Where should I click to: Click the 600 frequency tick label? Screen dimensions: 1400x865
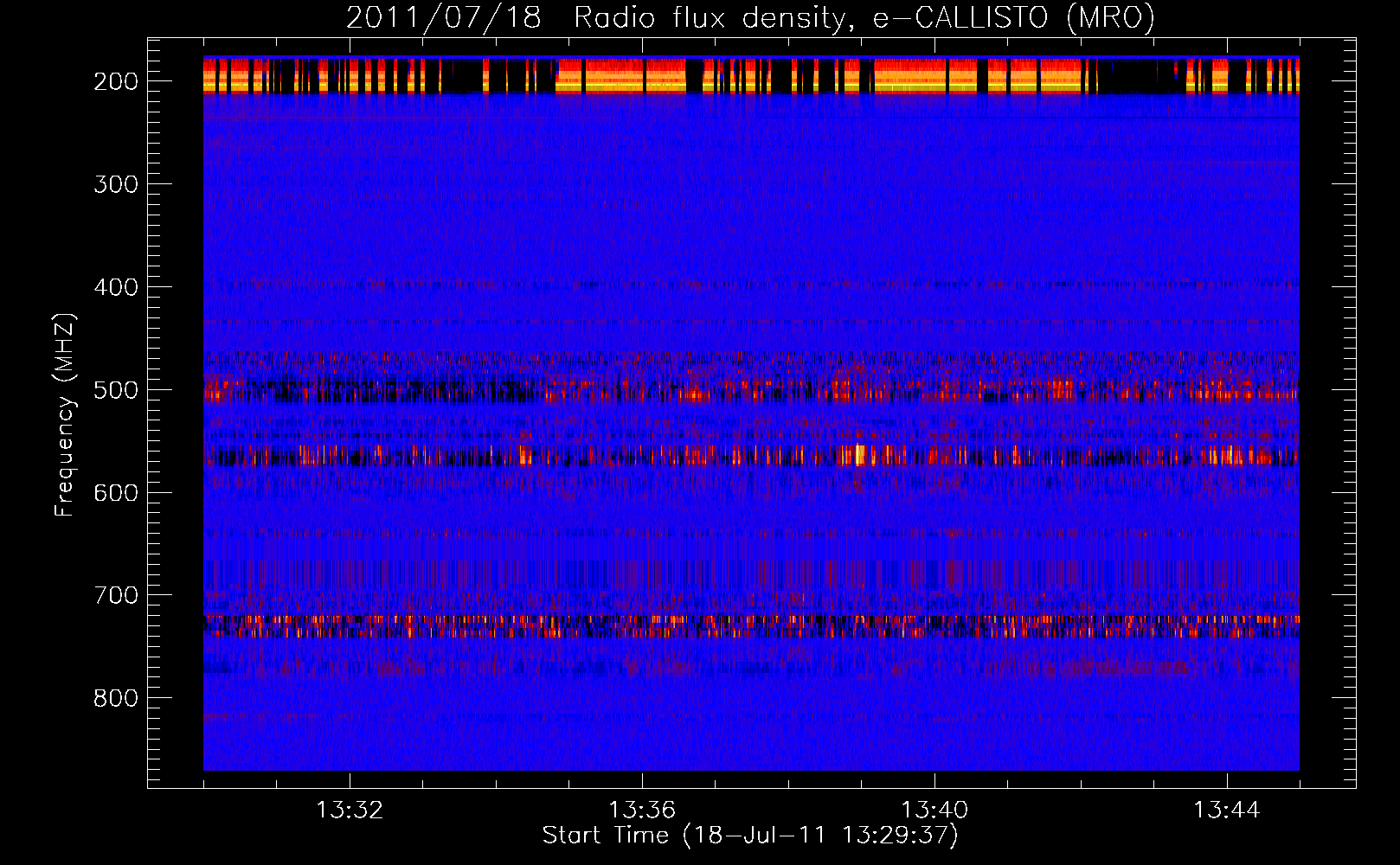(x=116, y=493)
